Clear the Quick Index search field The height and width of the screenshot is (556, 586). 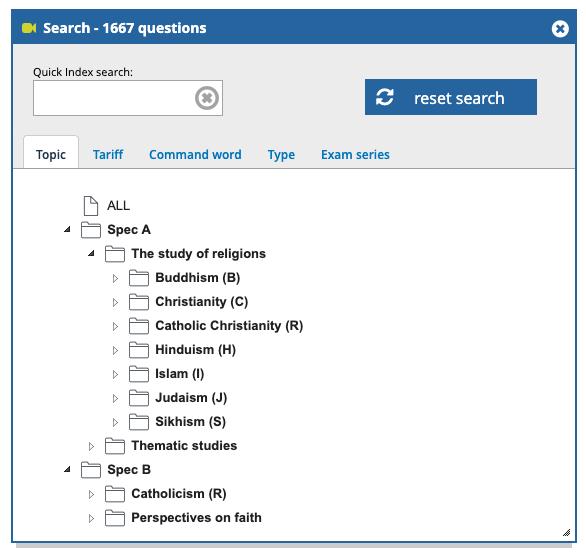click(207, 98)
